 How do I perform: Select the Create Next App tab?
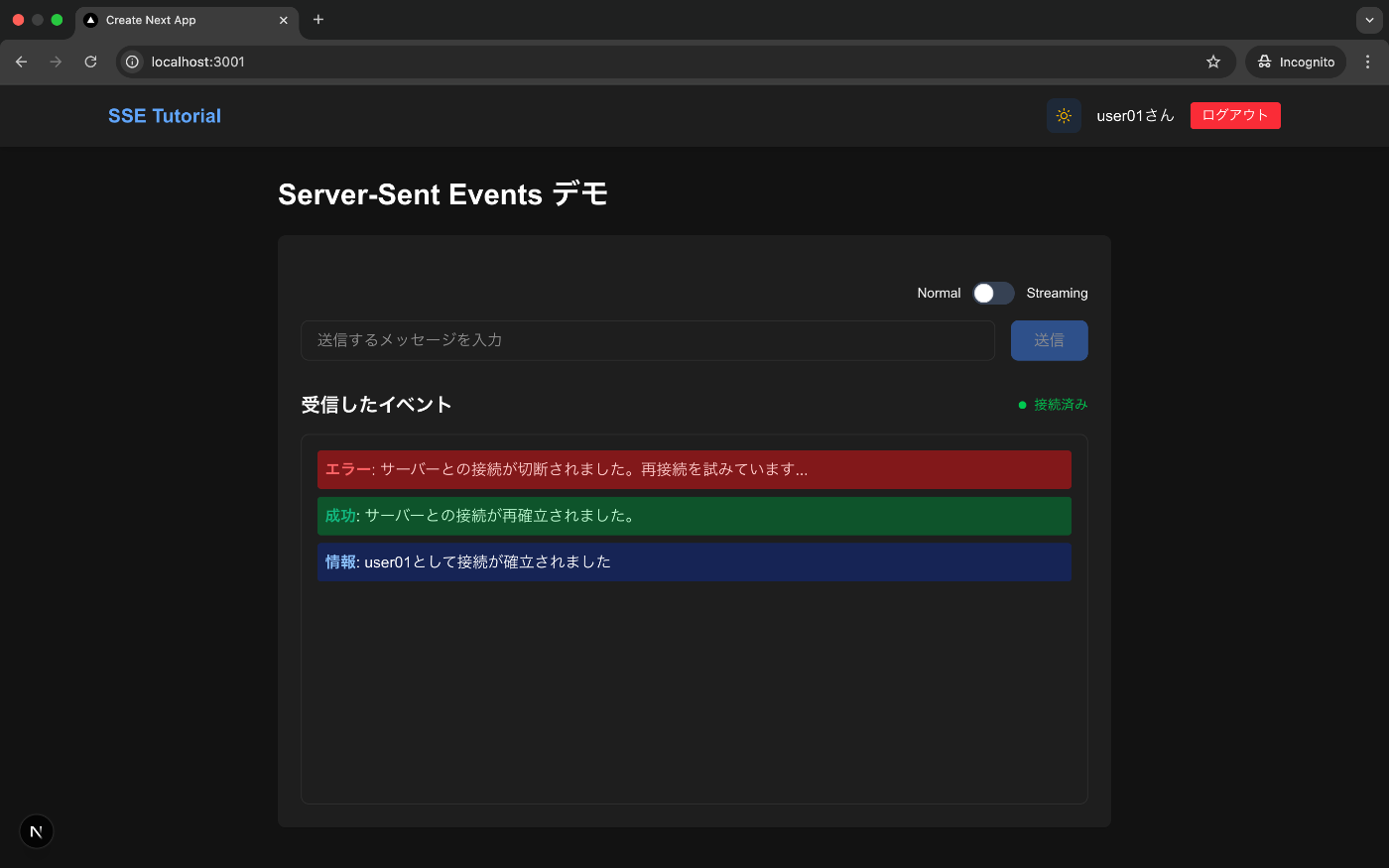pos(187,20)
